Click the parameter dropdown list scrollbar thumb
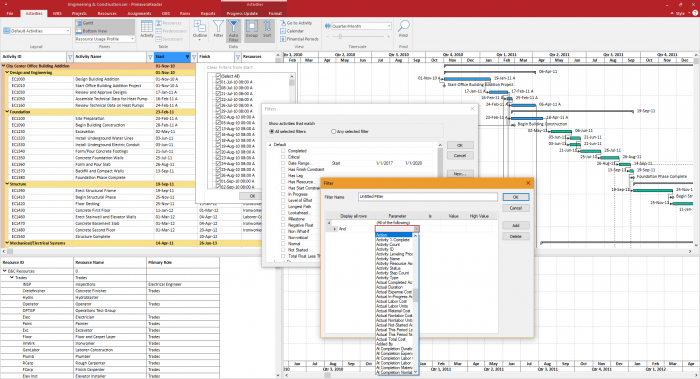The image size is (700, 379). tap(416, 295)
